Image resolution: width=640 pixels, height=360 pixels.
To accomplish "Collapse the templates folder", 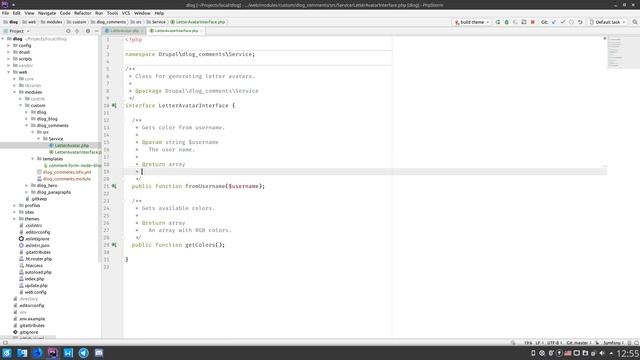I will tap(33, 159).
